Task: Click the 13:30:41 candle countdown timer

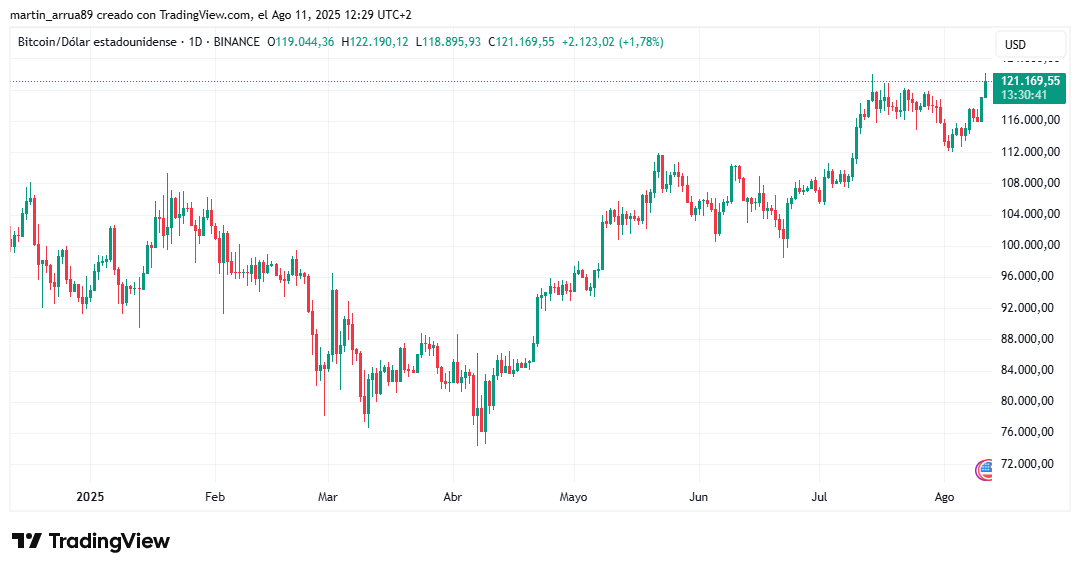Action: click(x=1026, y=95)
